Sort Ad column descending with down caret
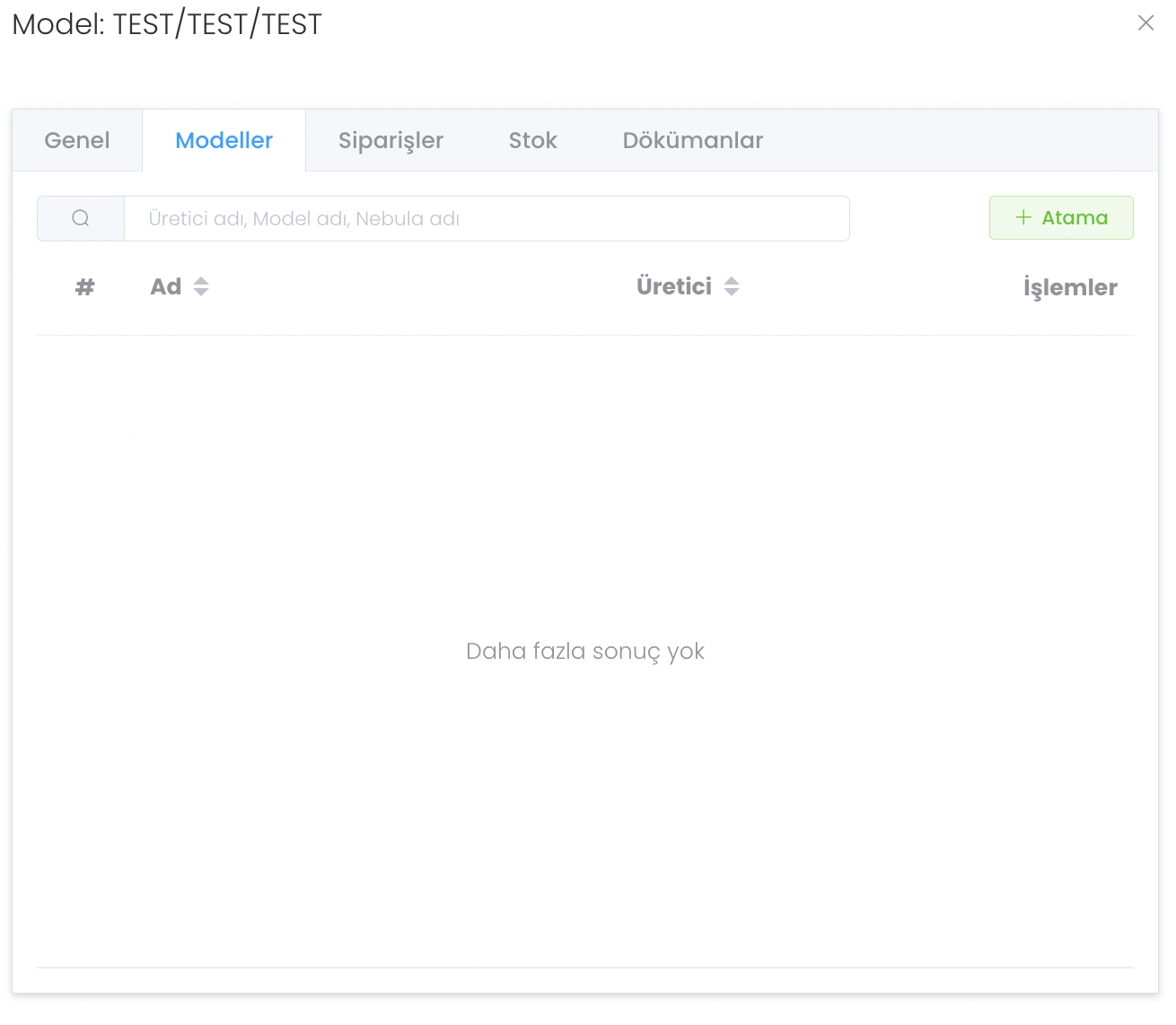The width and height of the screenshot is (1176, 1025). 201,293
